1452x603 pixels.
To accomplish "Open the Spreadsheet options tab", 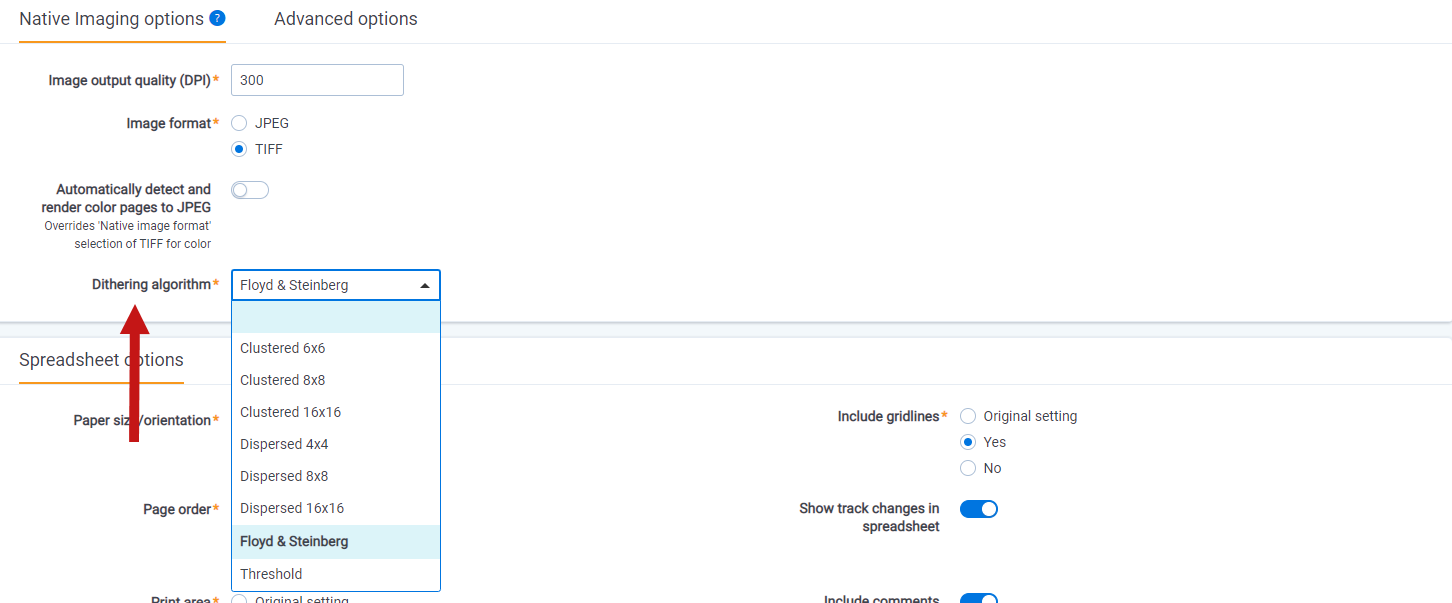I will [101, 360].
